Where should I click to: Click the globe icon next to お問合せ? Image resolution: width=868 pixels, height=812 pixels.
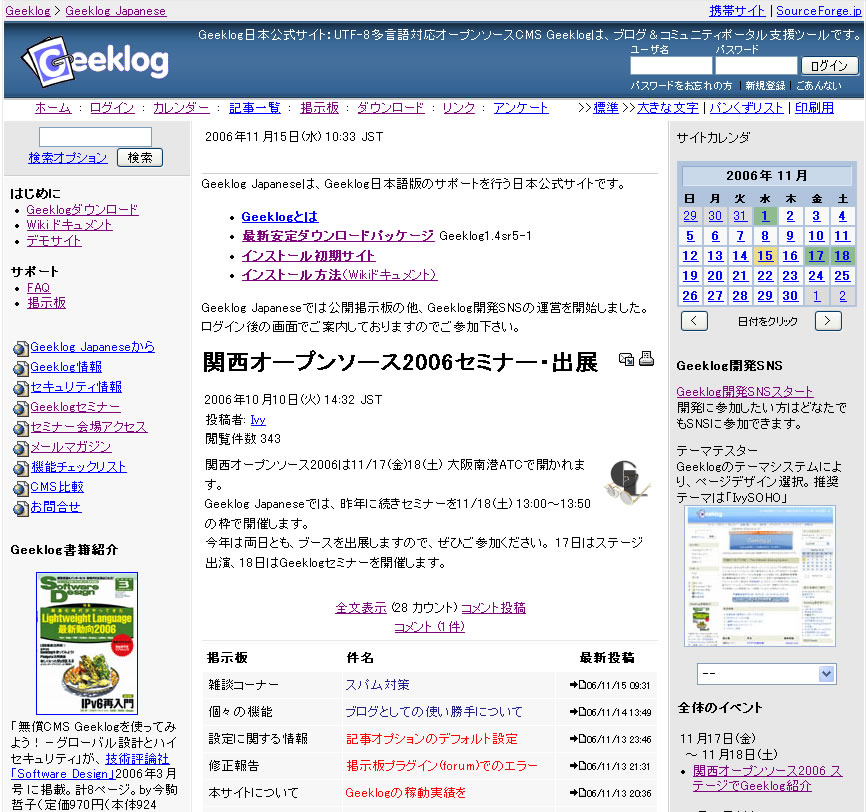point(21,508)
